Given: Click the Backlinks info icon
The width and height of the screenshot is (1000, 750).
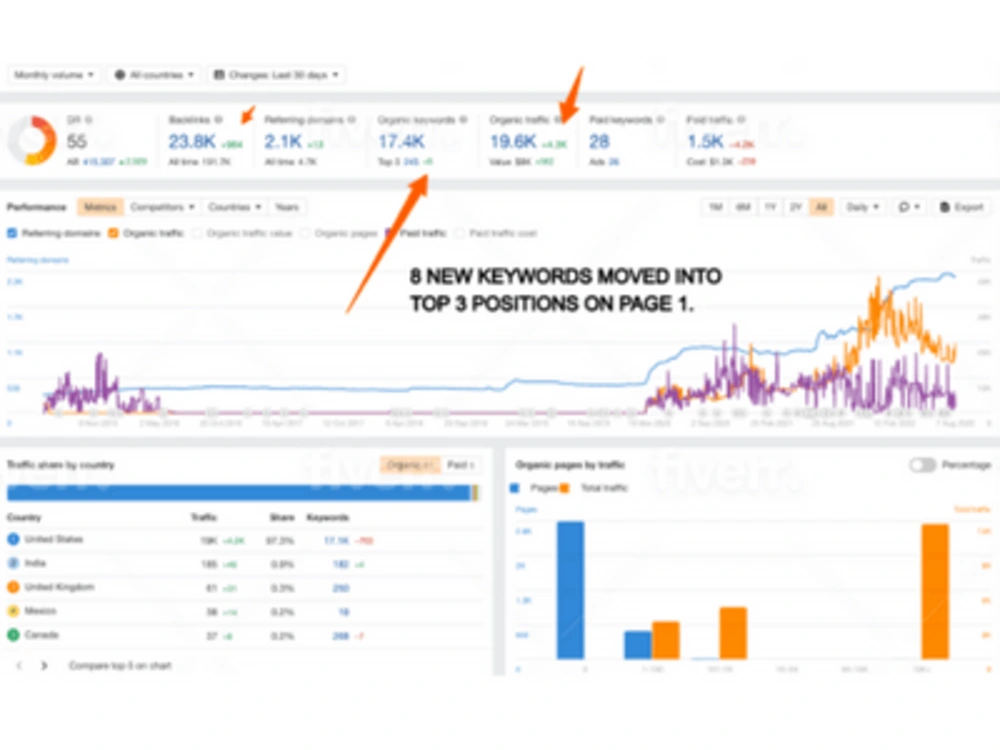Looking at the screenshot, I should pyautogui.click(x=219, y=119).
